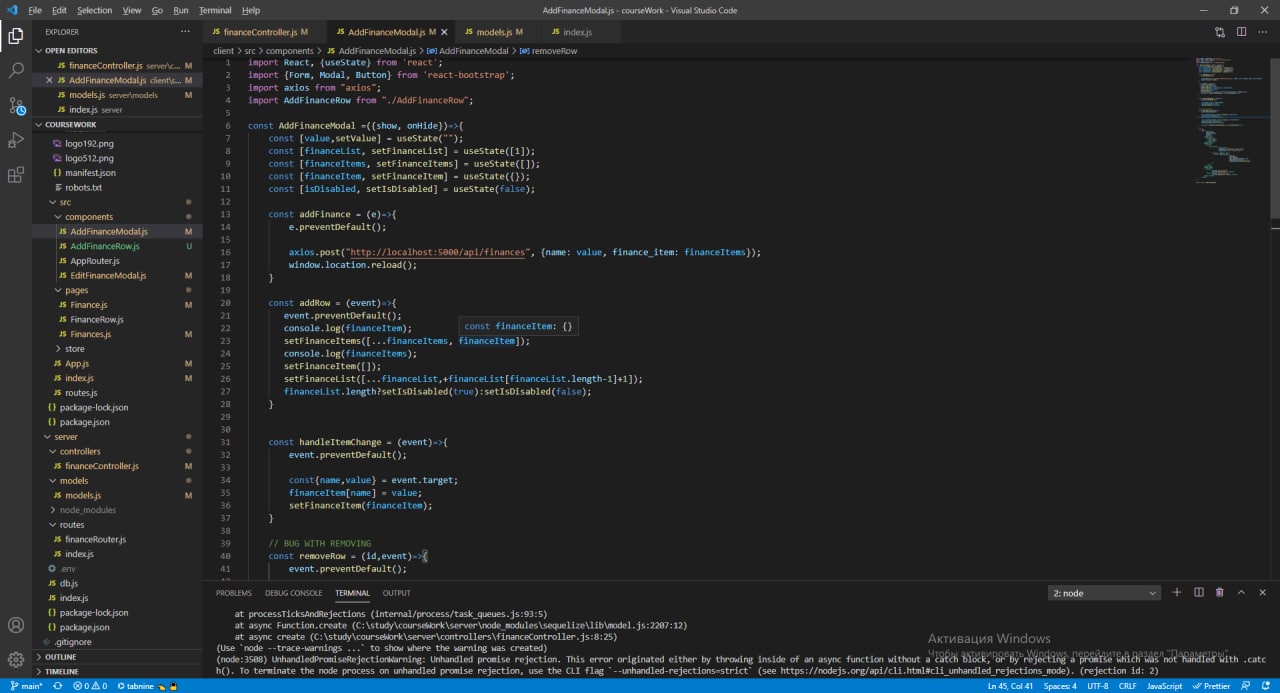Split the terminal panel

[1198, 593]
